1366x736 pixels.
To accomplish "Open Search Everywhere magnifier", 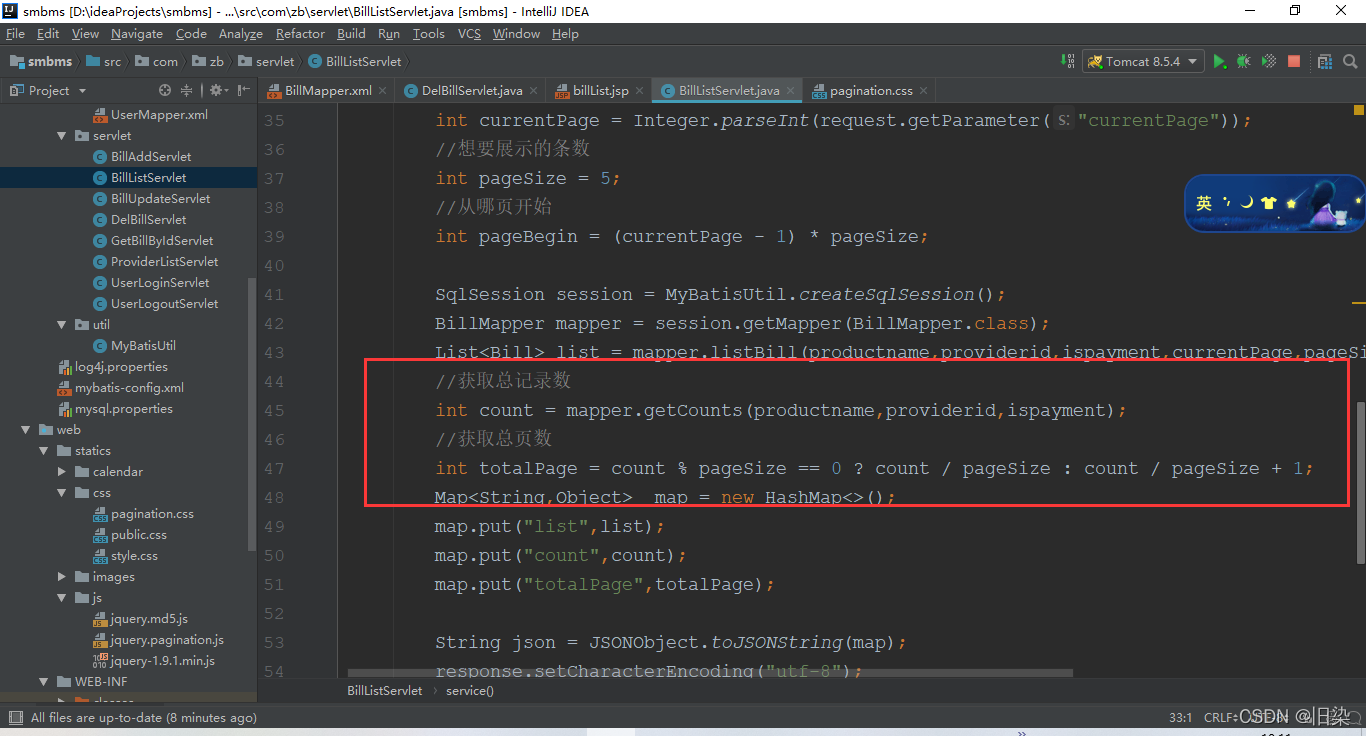I will click(1349, 61).
